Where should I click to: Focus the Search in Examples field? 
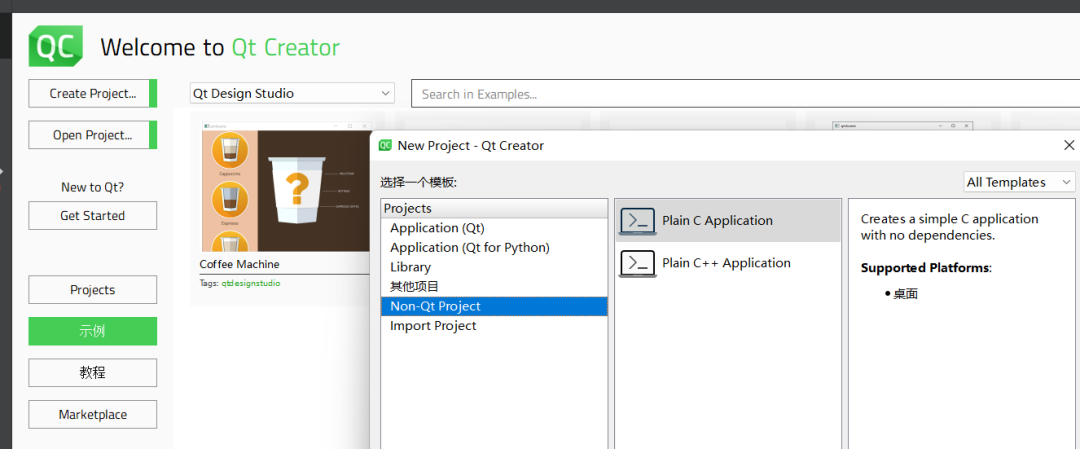745,94
